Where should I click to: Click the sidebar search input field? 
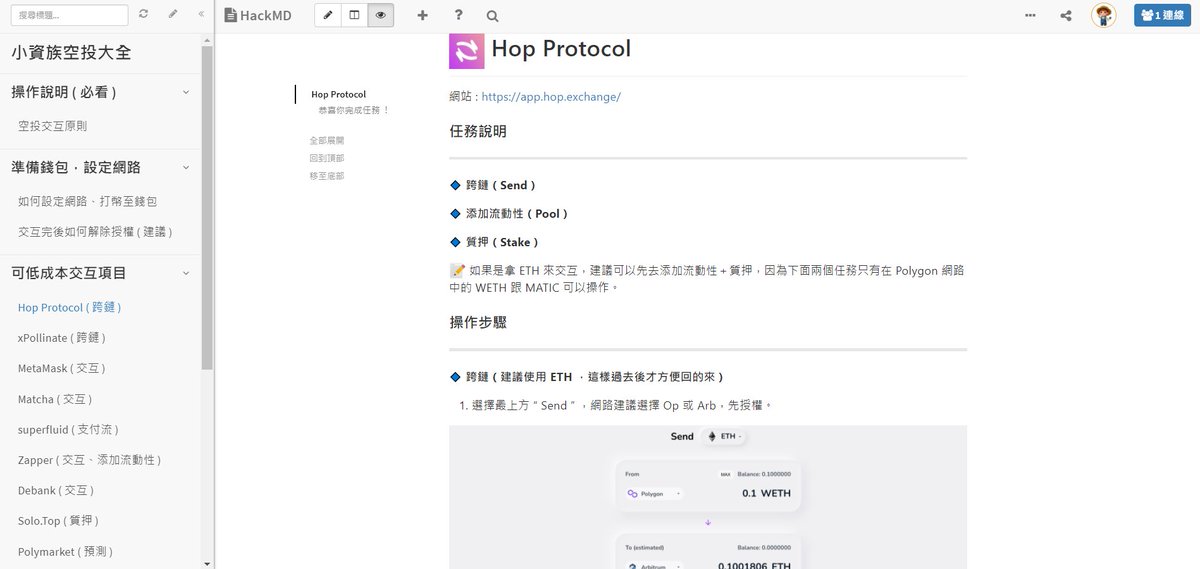[x=69, y=15]
